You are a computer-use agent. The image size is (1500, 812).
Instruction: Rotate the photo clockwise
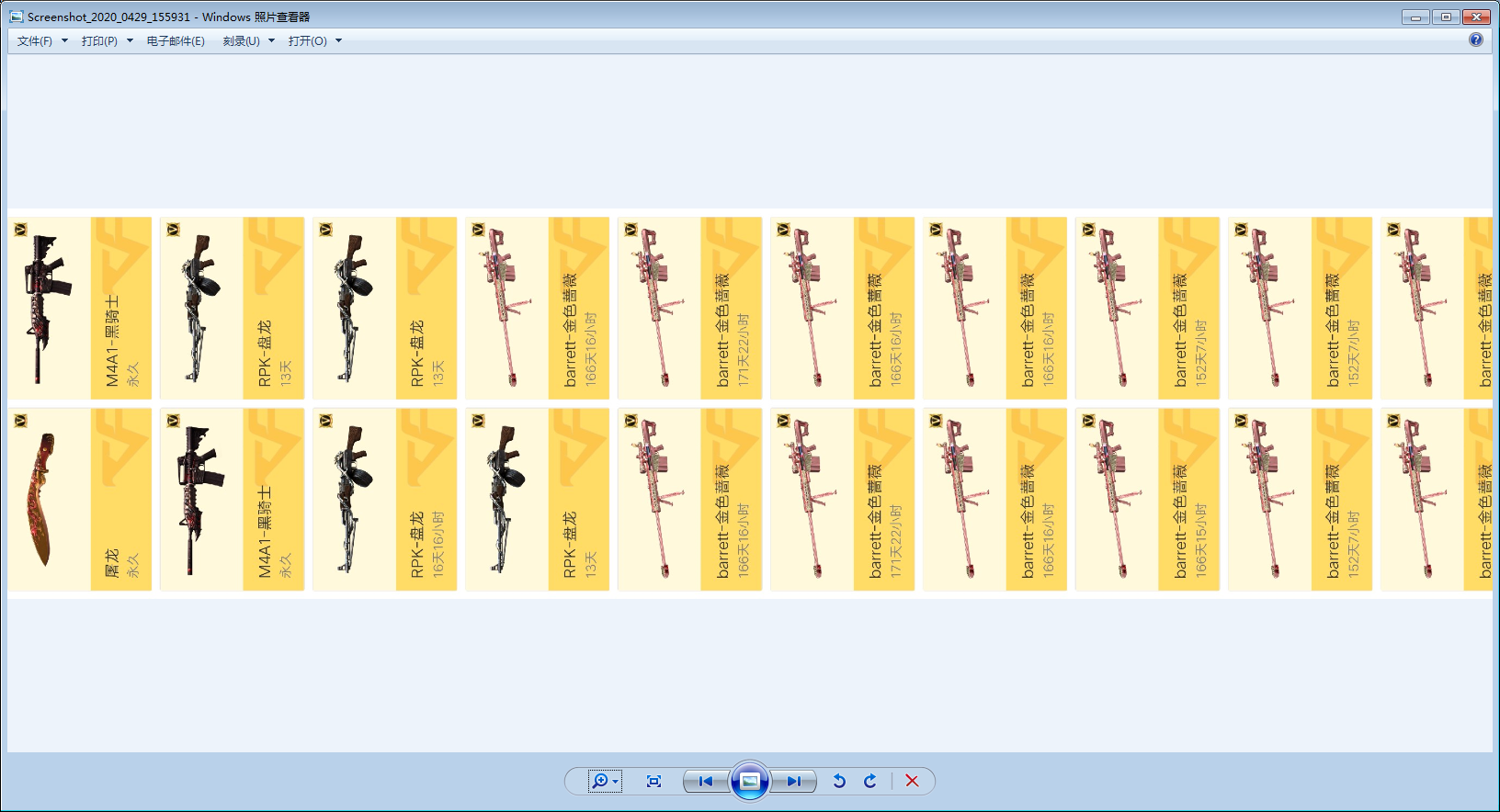click(870, 781)
